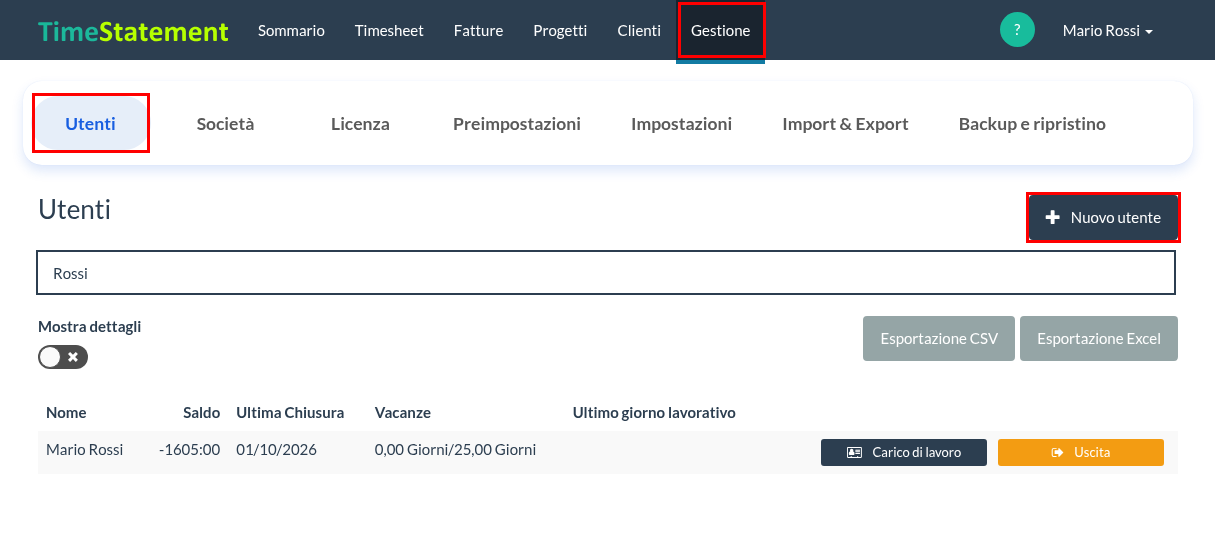
Task: Toggle the Mostra dettagli switch
Action: [63, 357]
